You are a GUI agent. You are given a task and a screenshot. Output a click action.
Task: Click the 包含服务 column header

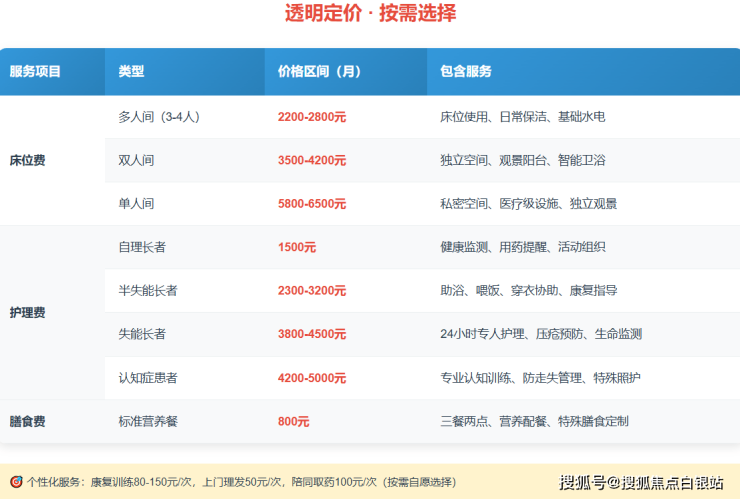(x=466, y=72)
